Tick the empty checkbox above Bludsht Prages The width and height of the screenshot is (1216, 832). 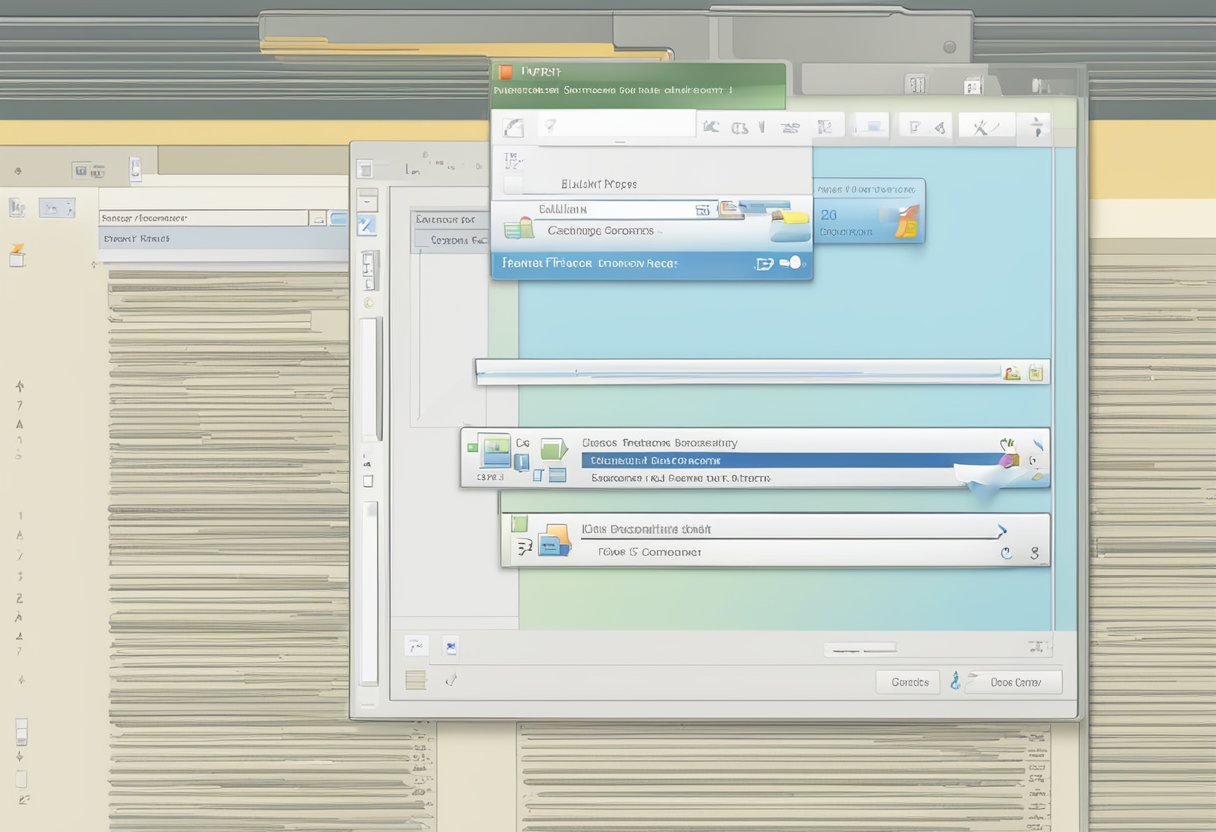tap(513, 185)
